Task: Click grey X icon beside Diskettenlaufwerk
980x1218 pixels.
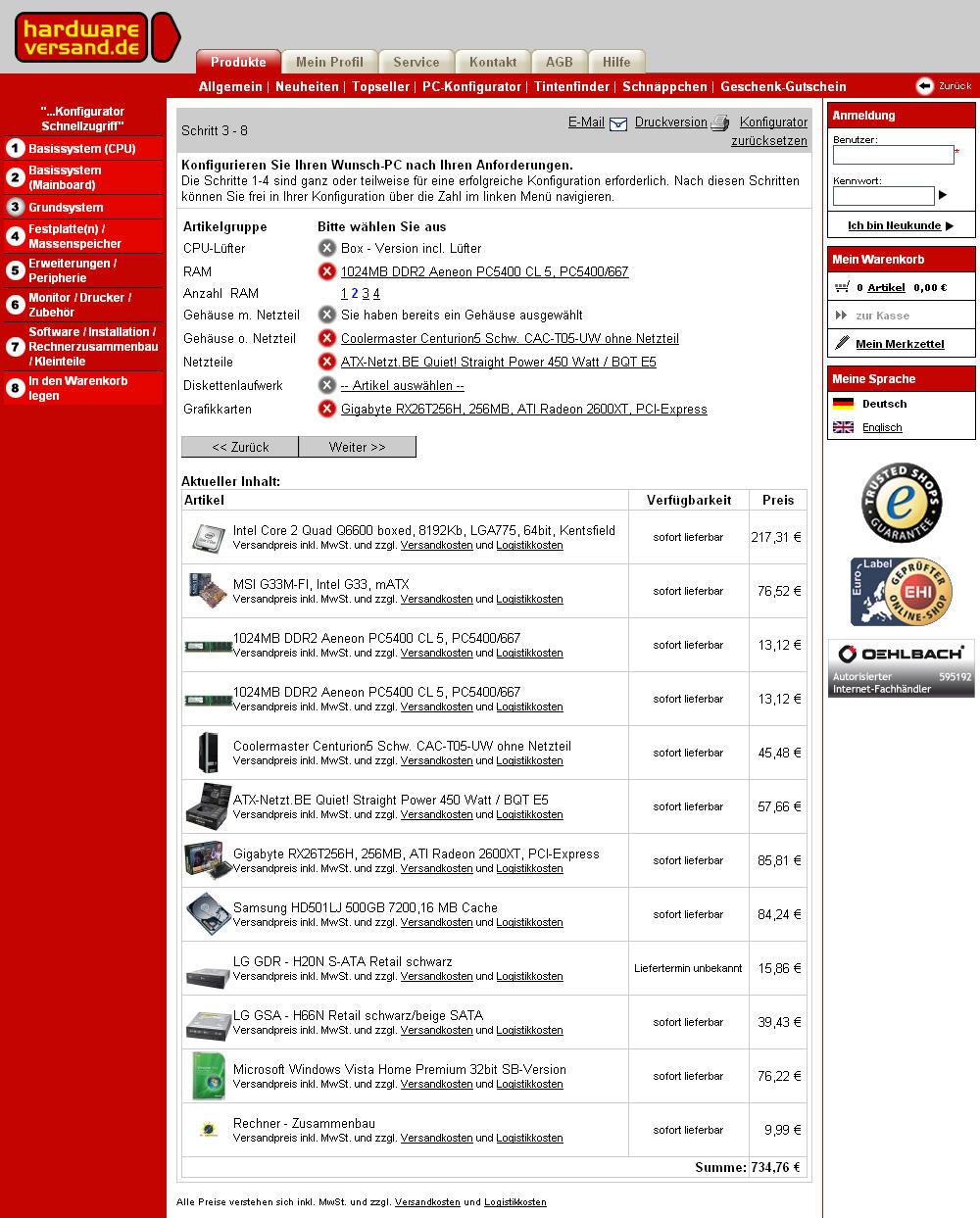Action: [327, 385]
